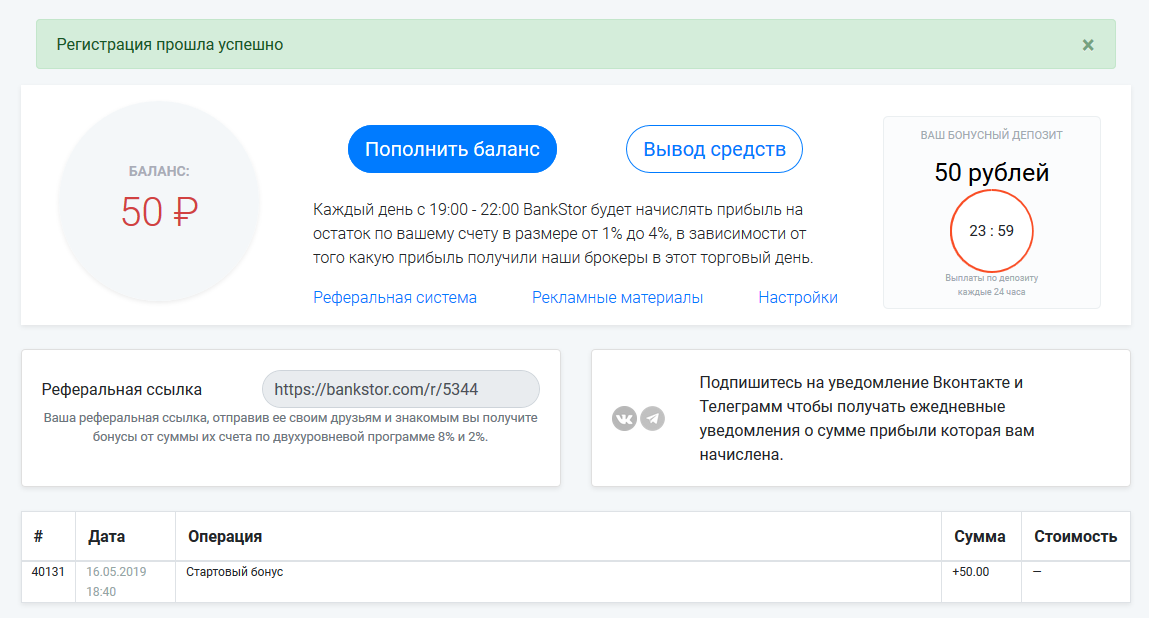The width and height of the screenshot is (1149, 618).
Task: Click the Дата column header
Action: click(x=107, y=537)
